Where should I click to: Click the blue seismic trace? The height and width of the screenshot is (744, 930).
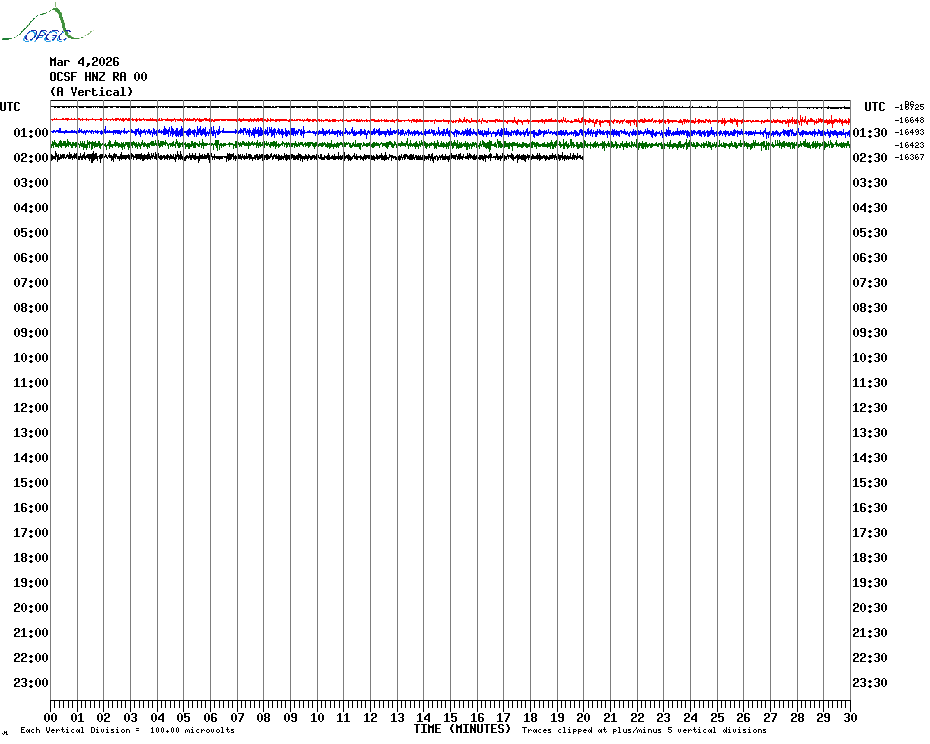[x=451, y=132]
